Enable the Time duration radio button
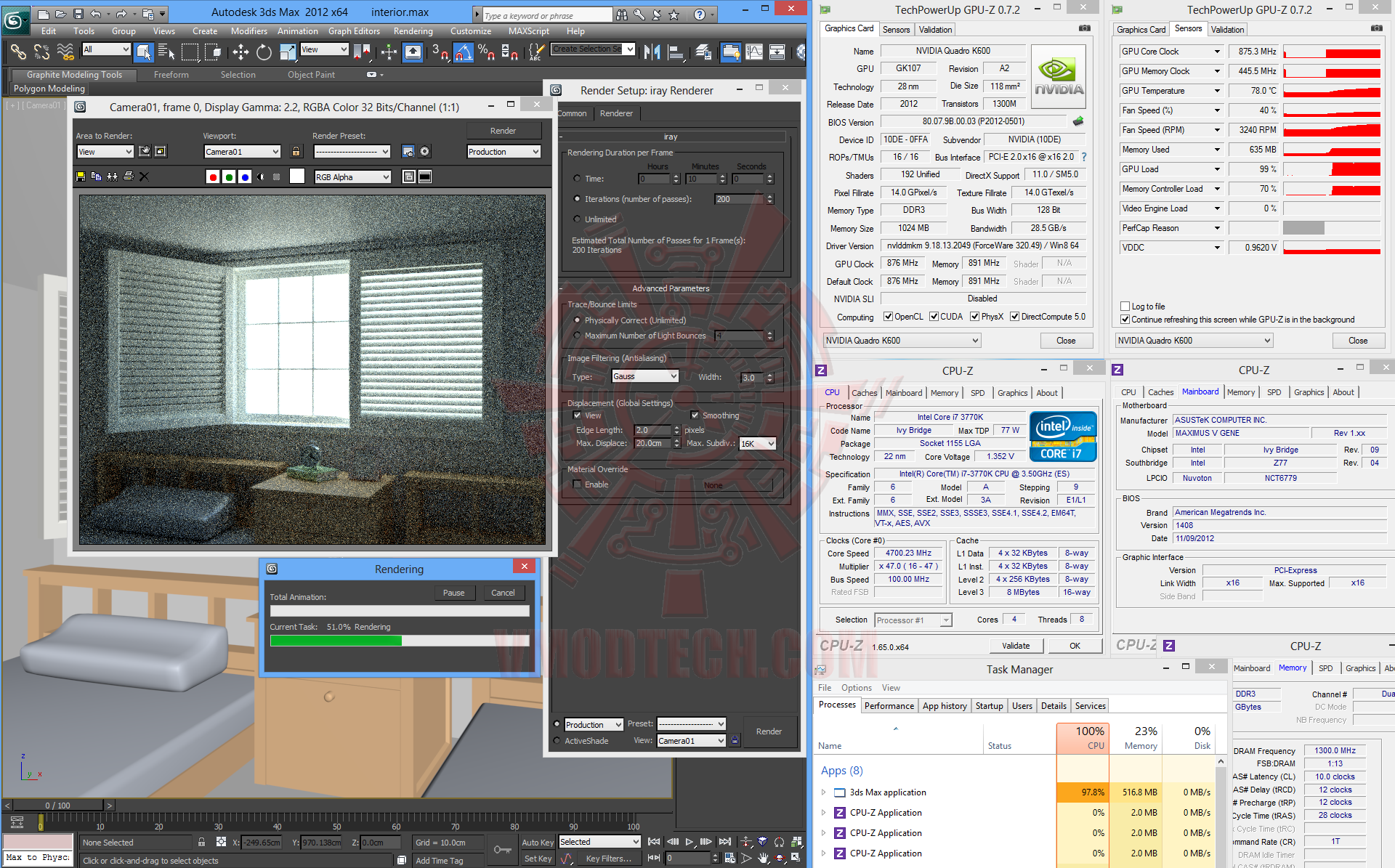Viewport: 1395px width, 868px height. click(577, 179)
